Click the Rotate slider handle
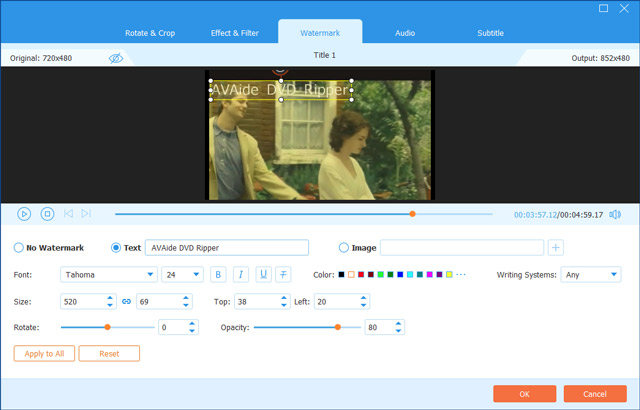 [107, 327]
